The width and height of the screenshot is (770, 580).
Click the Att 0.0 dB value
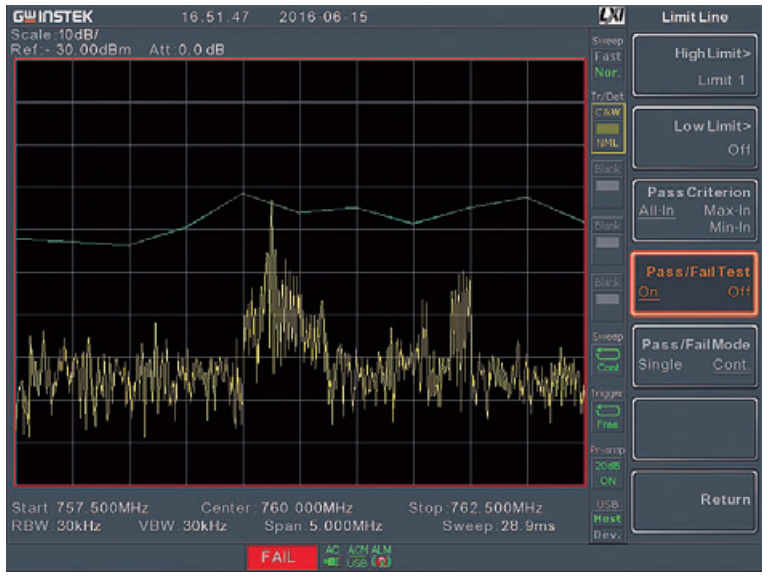pos(187,50)
